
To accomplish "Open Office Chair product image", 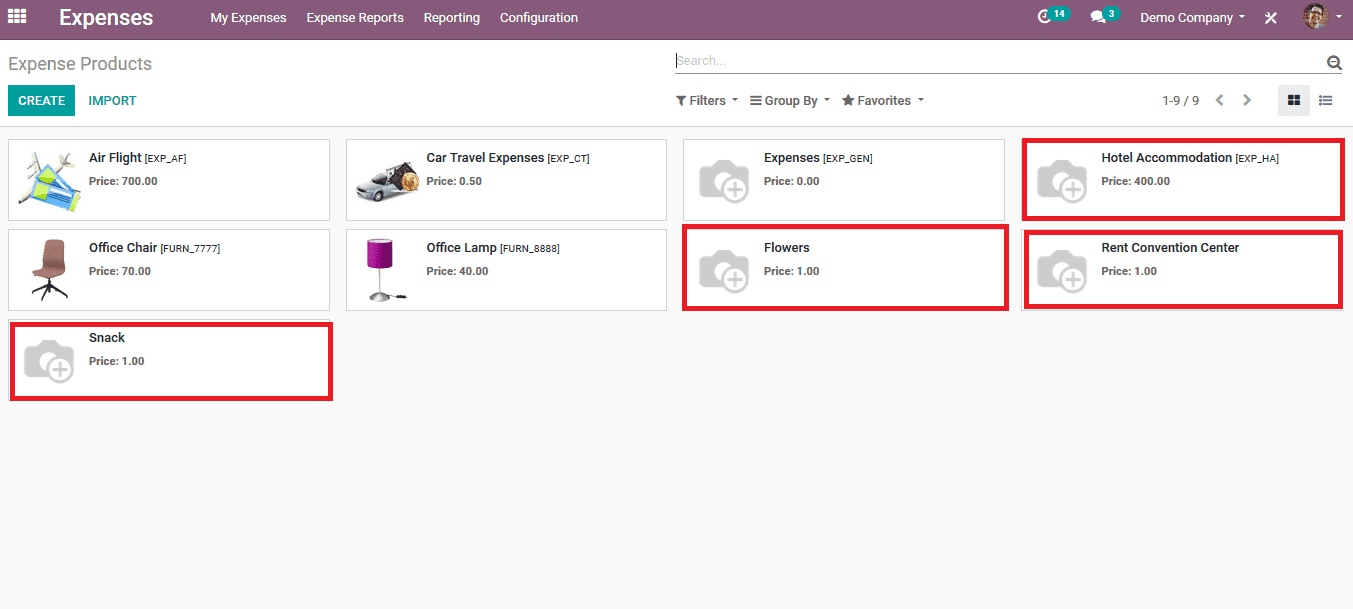I will click(x=48, y=270).
